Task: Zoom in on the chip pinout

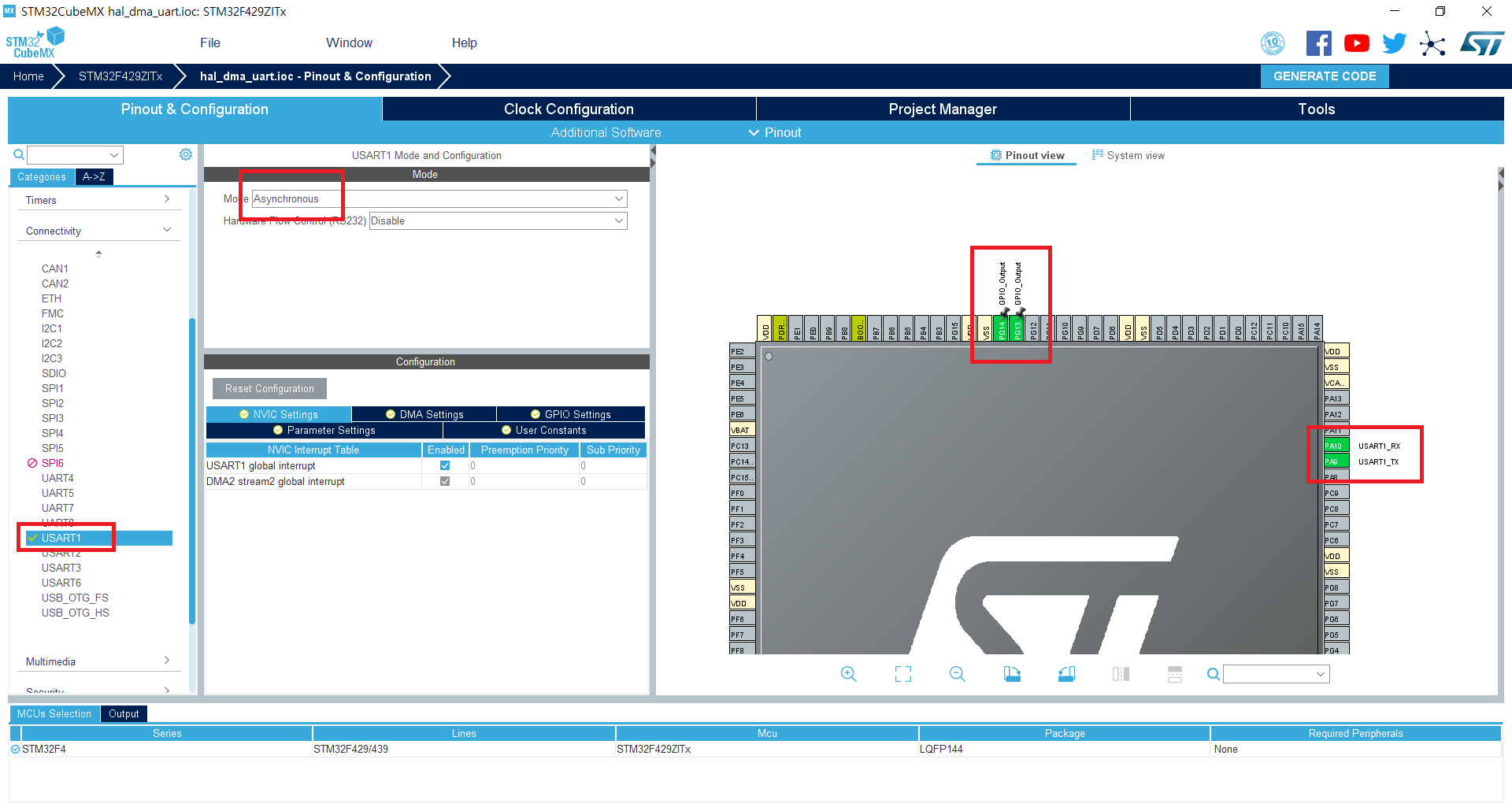Action: click(x=848, y=674)
